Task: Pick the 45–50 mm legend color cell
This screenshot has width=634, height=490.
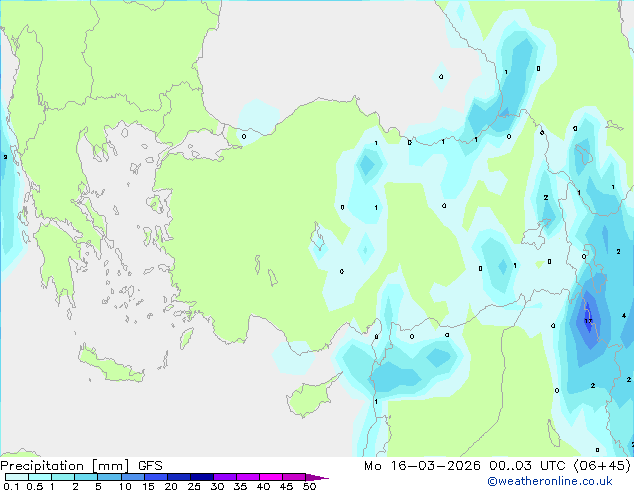Action: [x=294, y=477]
